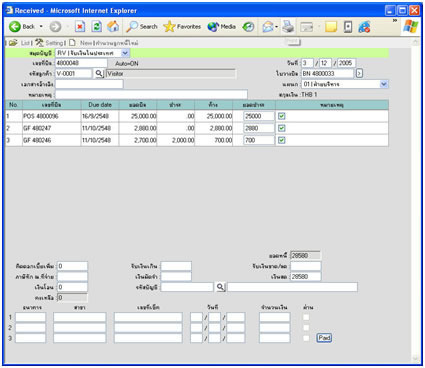Click the vertical scrollbar down arrow
This screenshot has width=425, height=368.
click(x=415, y=359)
